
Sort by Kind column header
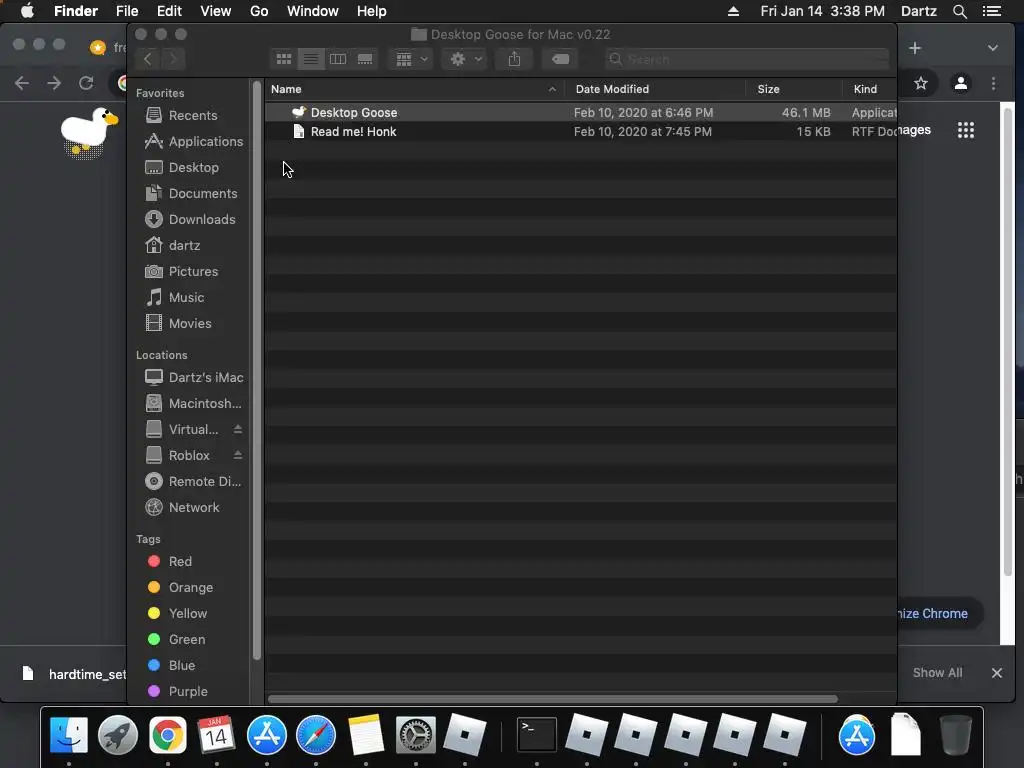(869, 89)
